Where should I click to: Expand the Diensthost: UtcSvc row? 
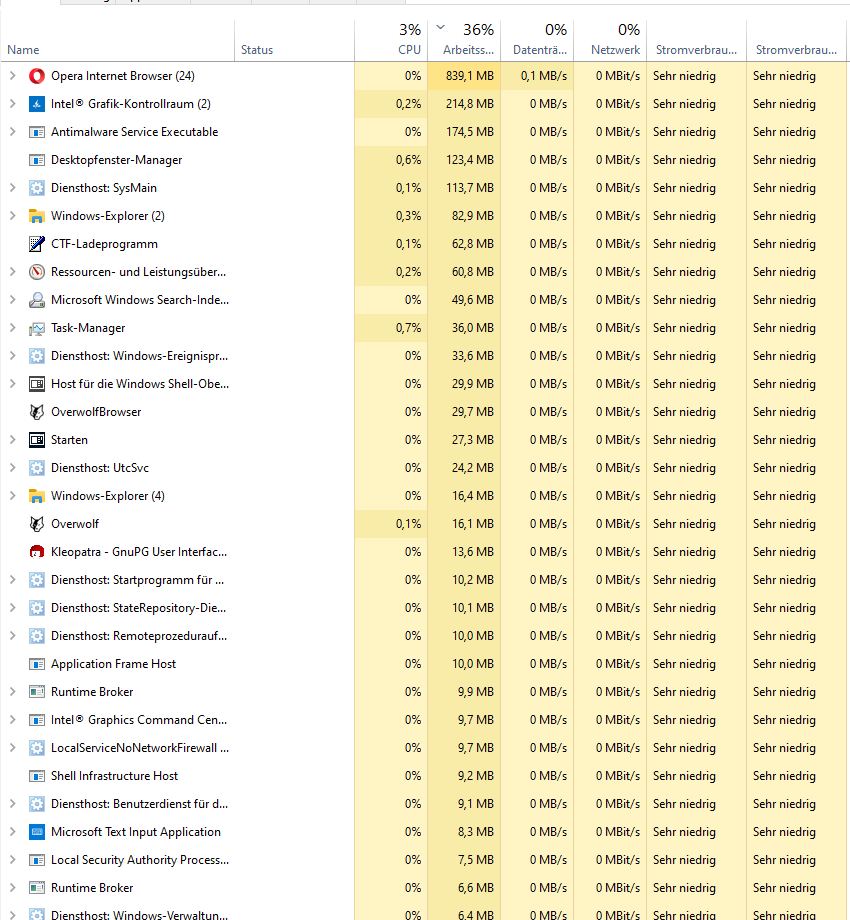[x=12, y=468]
